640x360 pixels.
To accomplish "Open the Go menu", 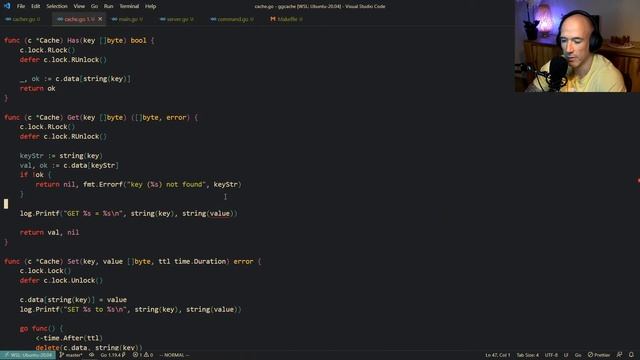I will click(x=94, y=6).
